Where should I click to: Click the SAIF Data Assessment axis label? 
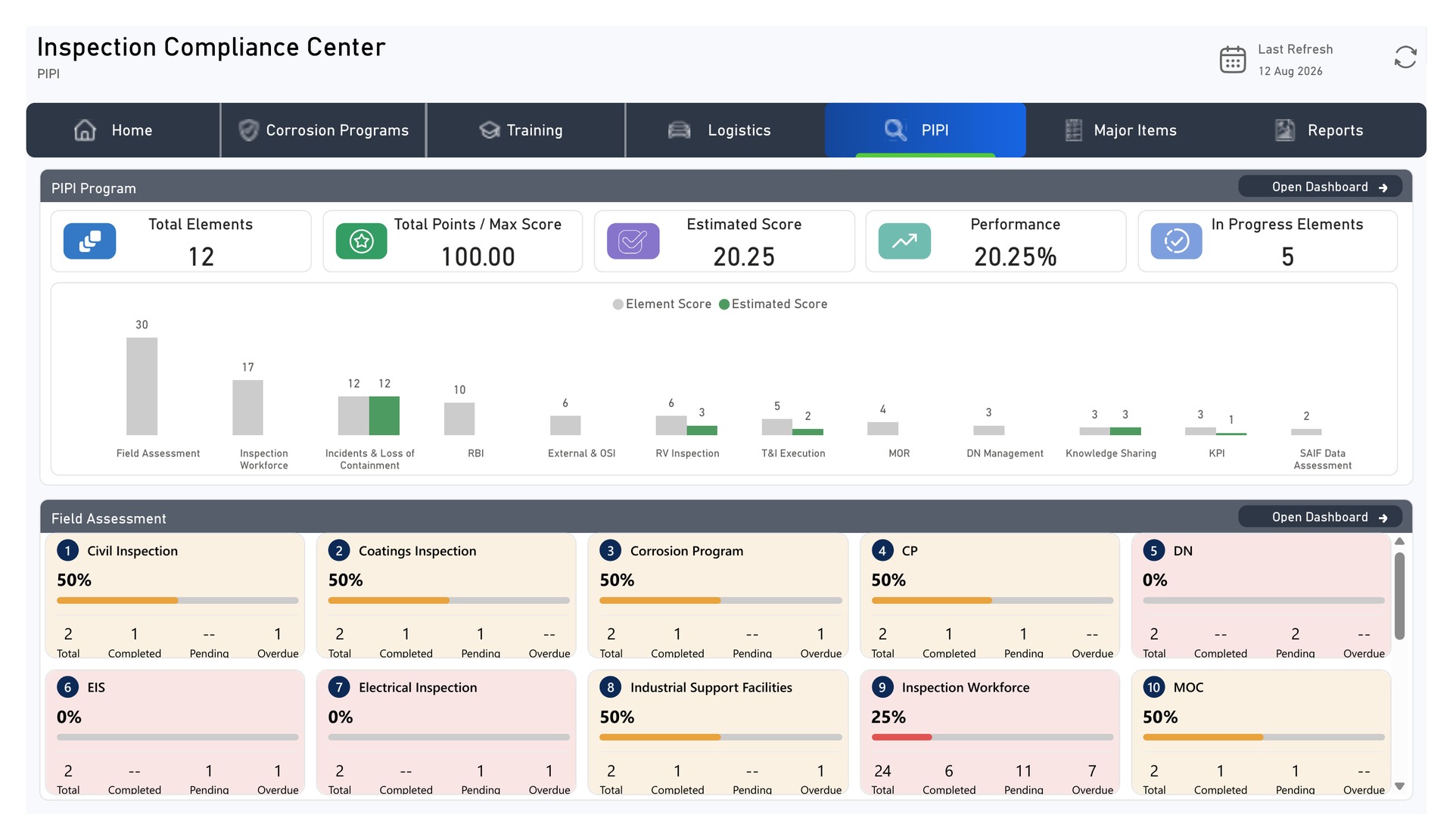[x=1322, y=459]
